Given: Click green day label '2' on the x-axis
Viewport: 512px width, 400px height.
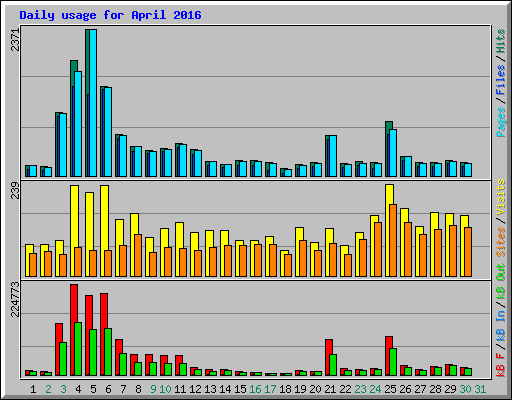Looking at the screenshot, I should tap(48, 389).
